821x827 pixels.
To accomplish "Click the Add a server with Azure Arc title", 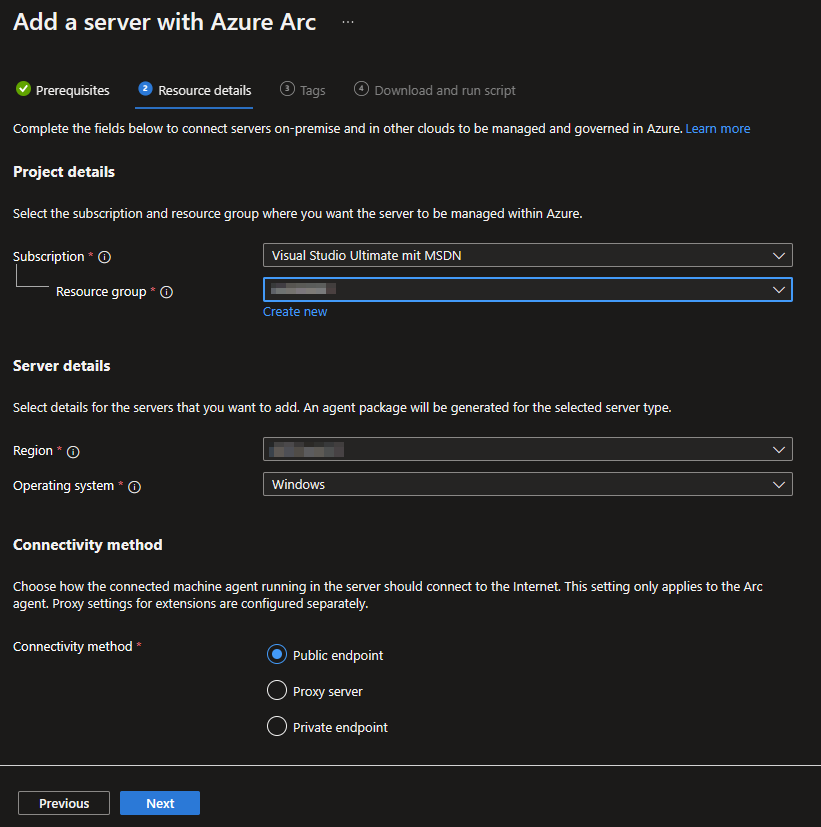I will 165,22.
